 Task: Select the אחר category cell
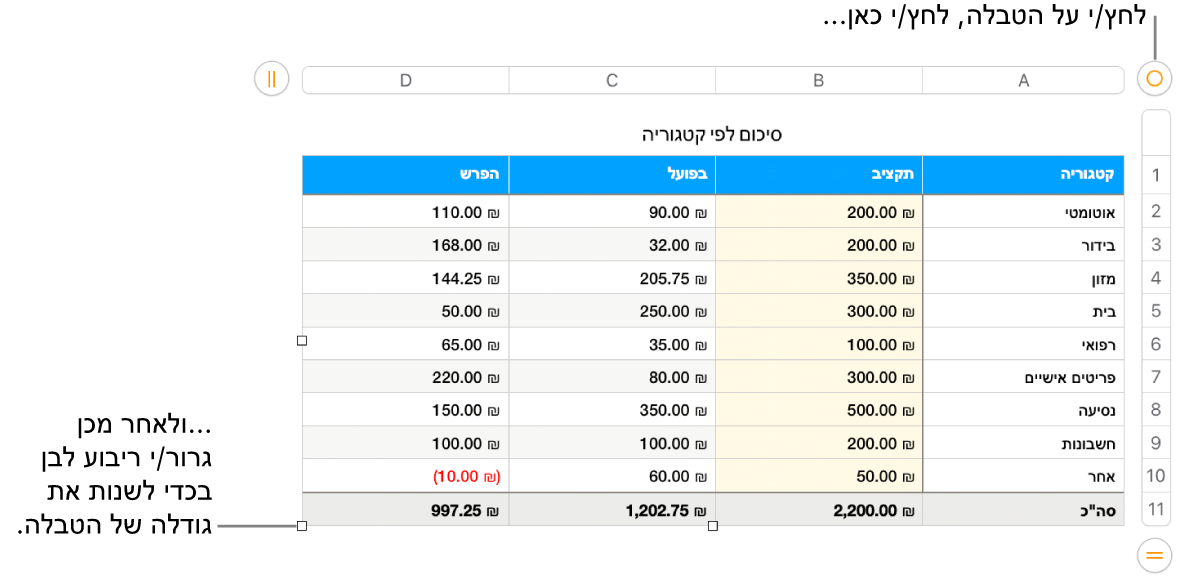pyautogui.click(x=1024, y=476)
